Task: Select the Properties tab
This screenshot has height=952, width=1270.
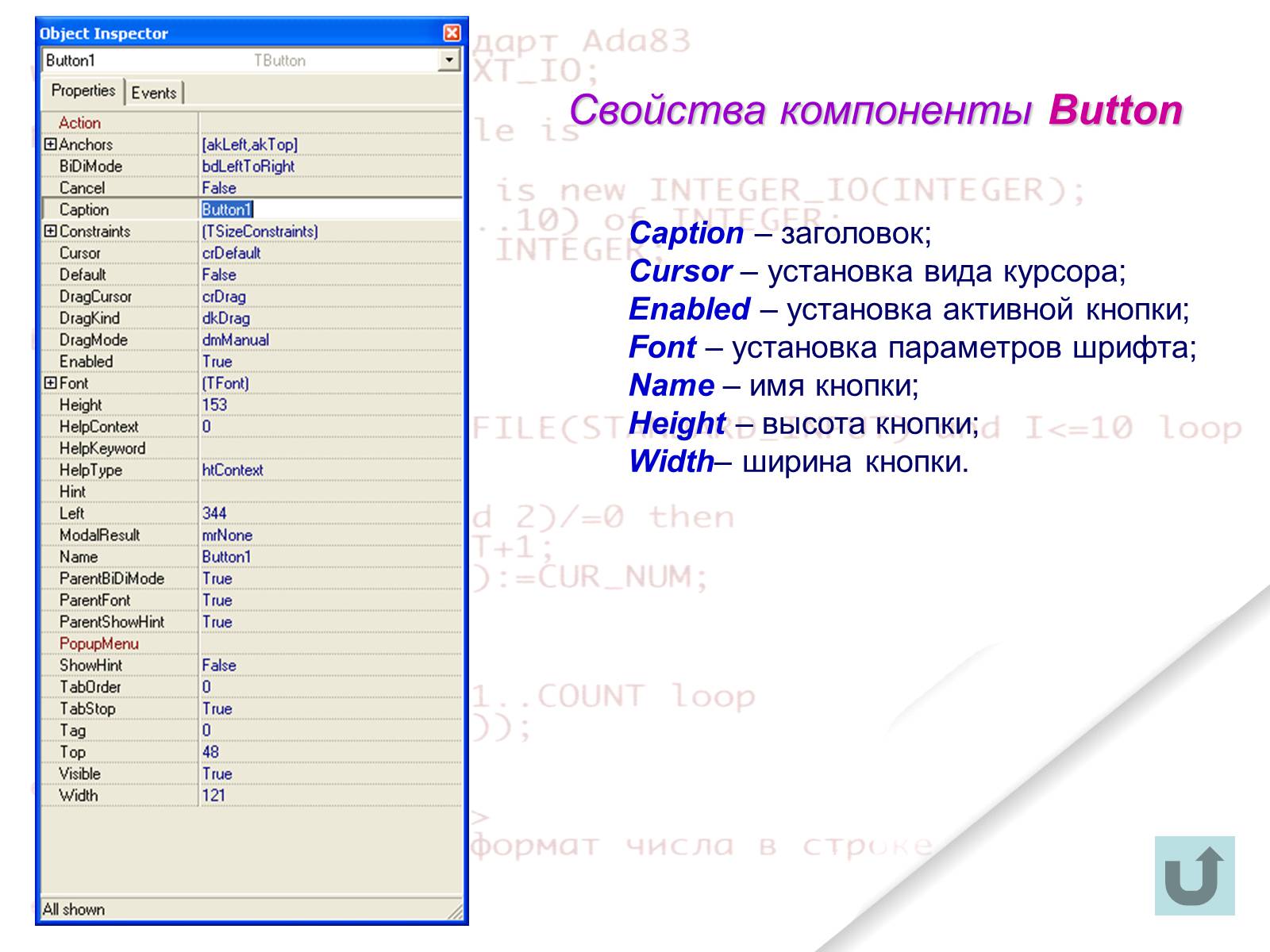Action: 83,90
